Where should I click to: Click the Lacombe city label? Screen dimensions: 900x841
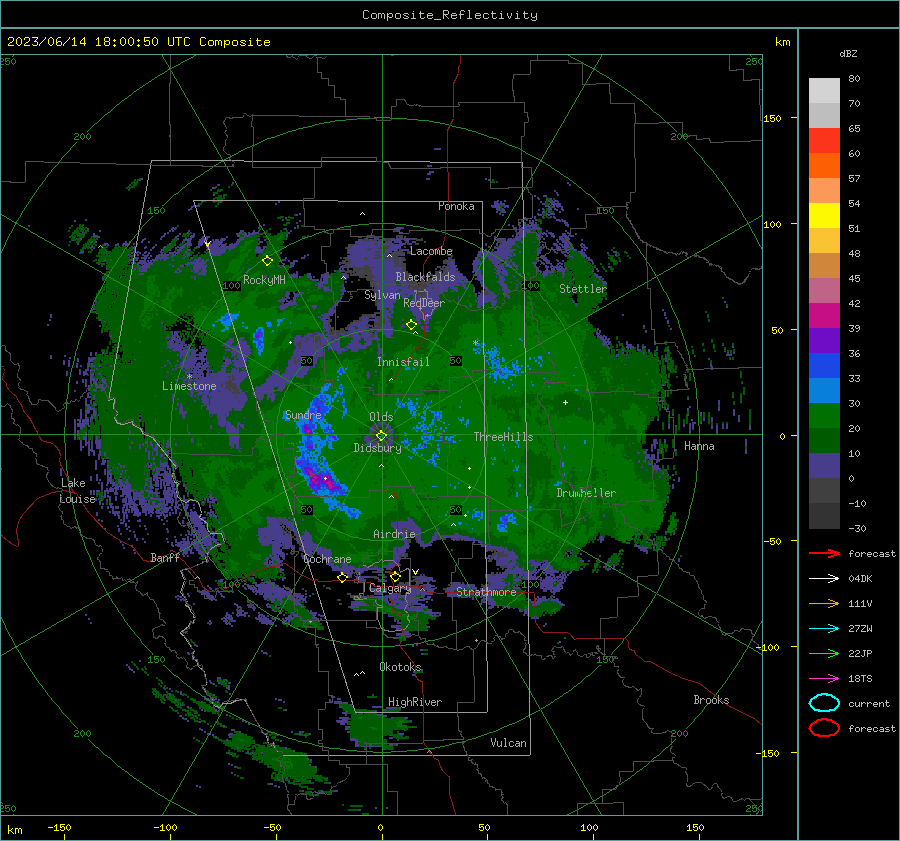pos(431,251)
